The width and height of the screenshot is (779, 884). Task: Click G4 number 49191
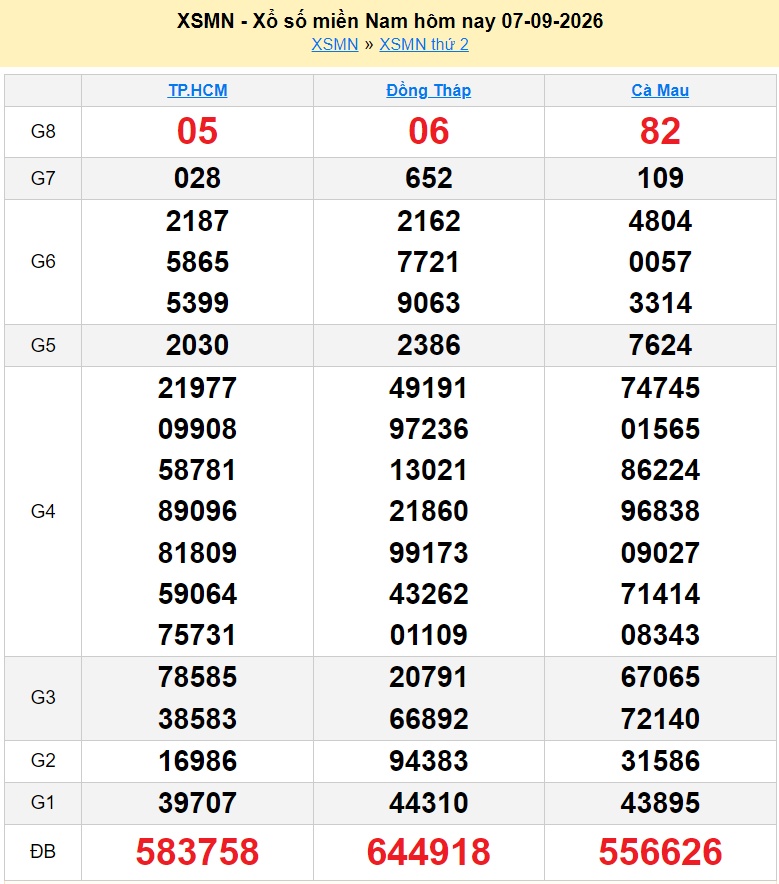[428, 388]
